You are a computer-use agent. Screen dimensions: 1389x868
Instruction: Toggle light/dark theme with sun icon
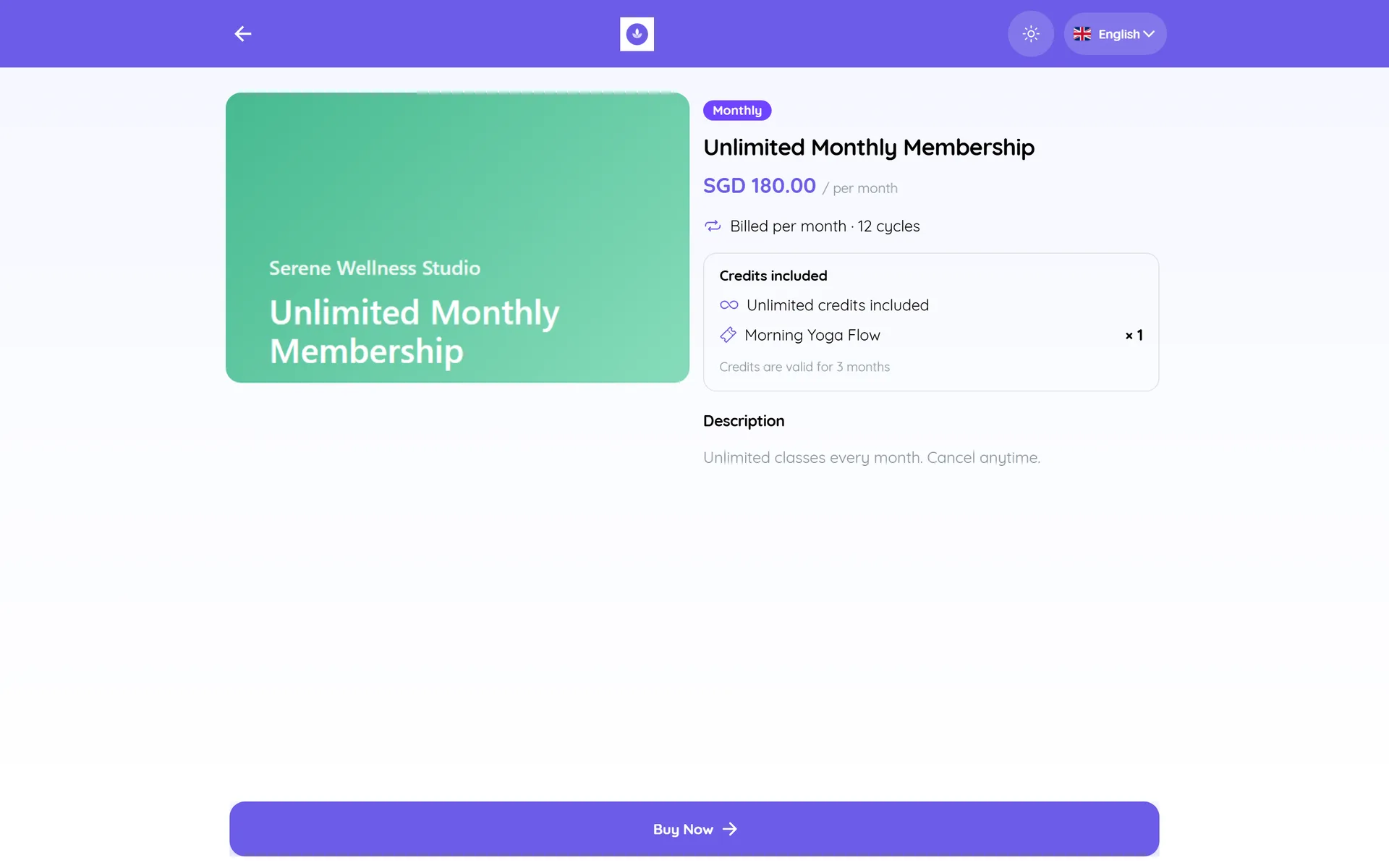pos(1031,34)
